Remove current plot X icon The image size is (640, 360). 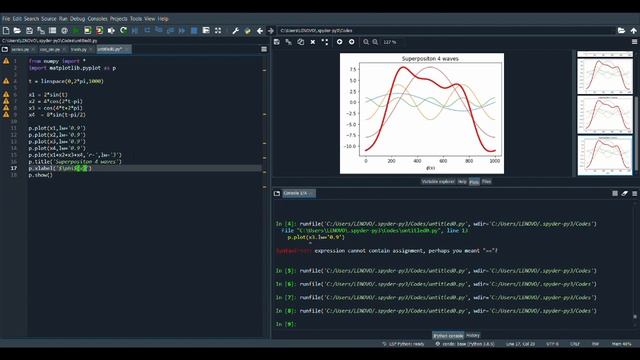313,42
